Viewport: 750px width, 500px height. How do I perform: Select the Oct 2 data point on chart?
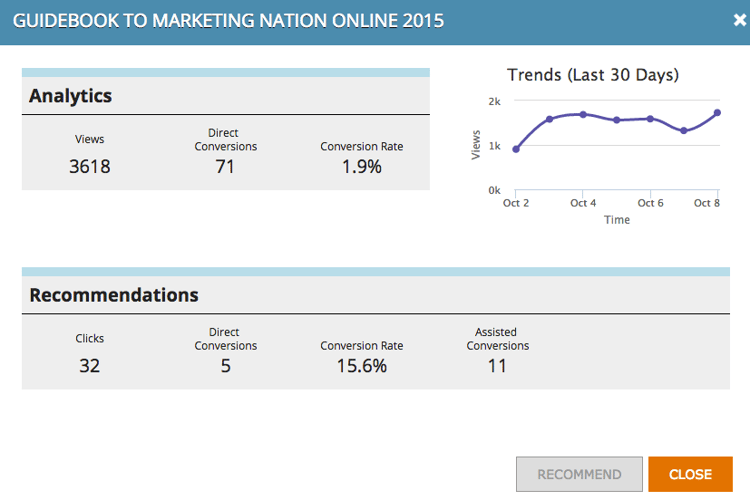516,149
